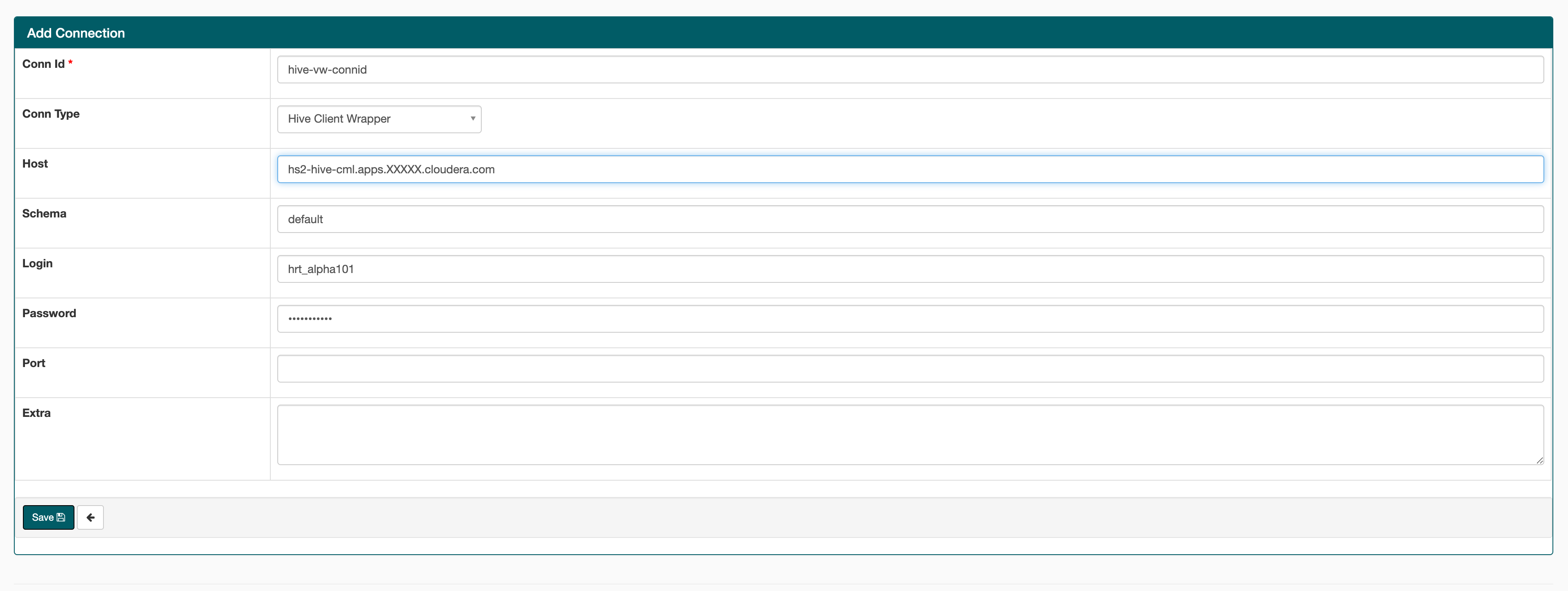1568x591 pixels.
Task: Click the Password field label
Action: [x=49, y=313]
